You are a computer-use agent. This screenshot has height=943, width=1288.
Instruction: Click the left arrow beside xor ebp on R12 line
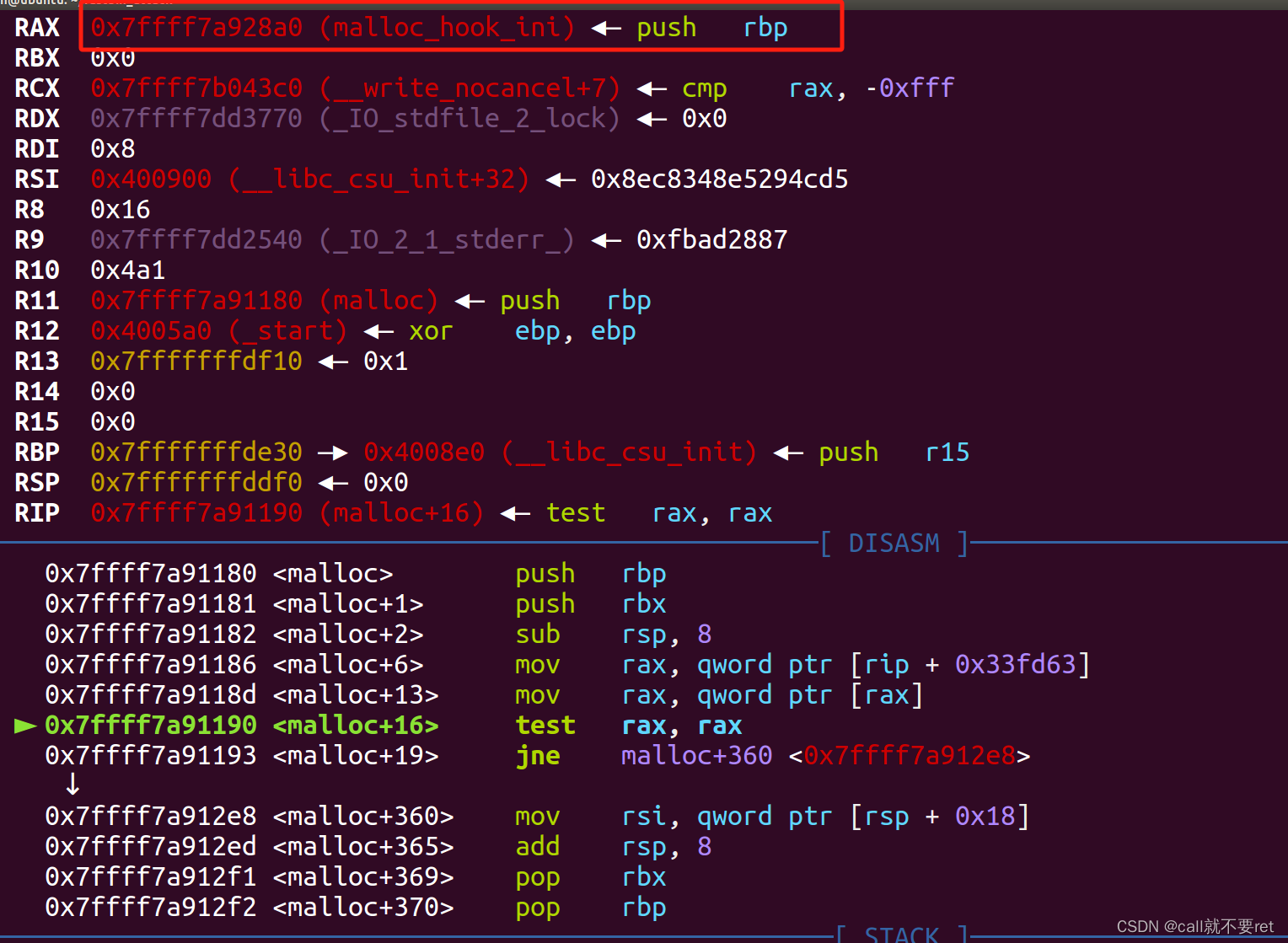pos(378,330)
